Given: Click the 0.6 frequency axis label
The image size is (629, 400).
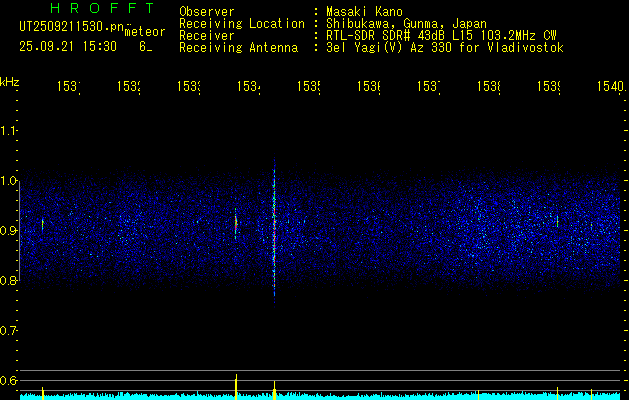Looking at the screenshot, I should click(x=8, y=380).
